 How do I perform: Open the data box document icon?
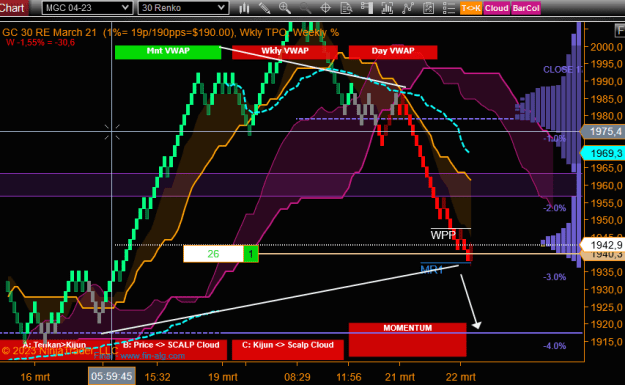(x=346, y=8)
